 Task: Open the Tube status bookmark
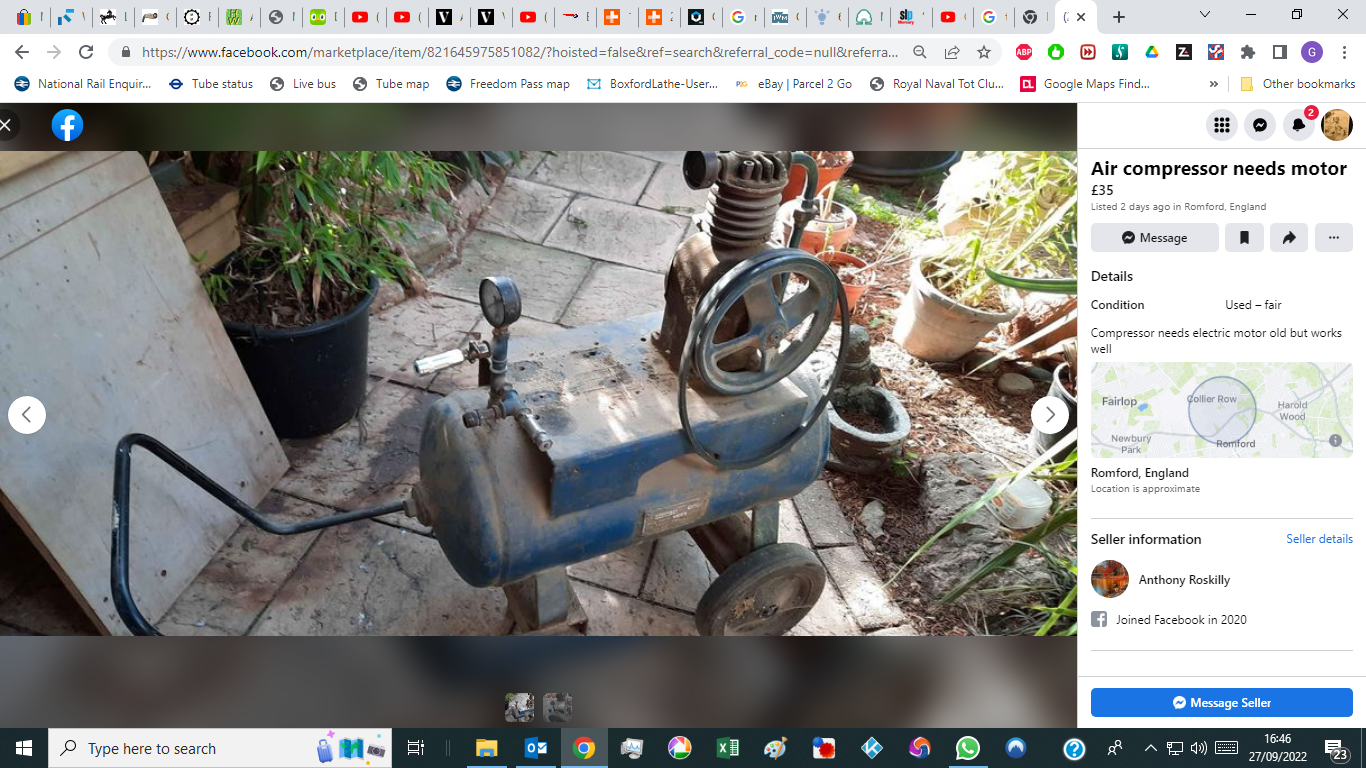[x=211, y=84]
